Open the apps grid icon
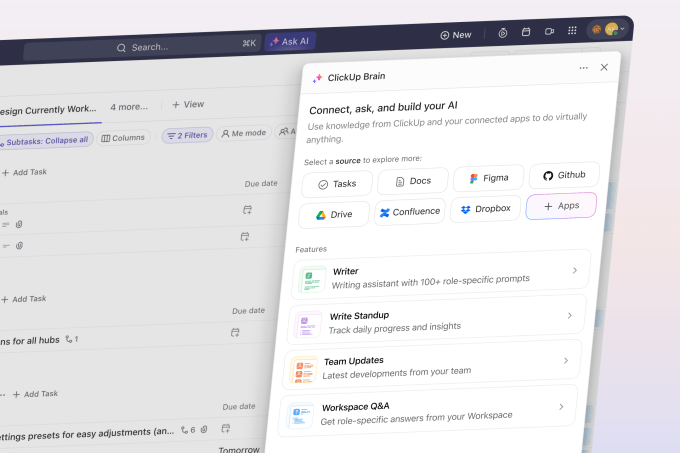The image size is (680, 453). coord(572,30)
